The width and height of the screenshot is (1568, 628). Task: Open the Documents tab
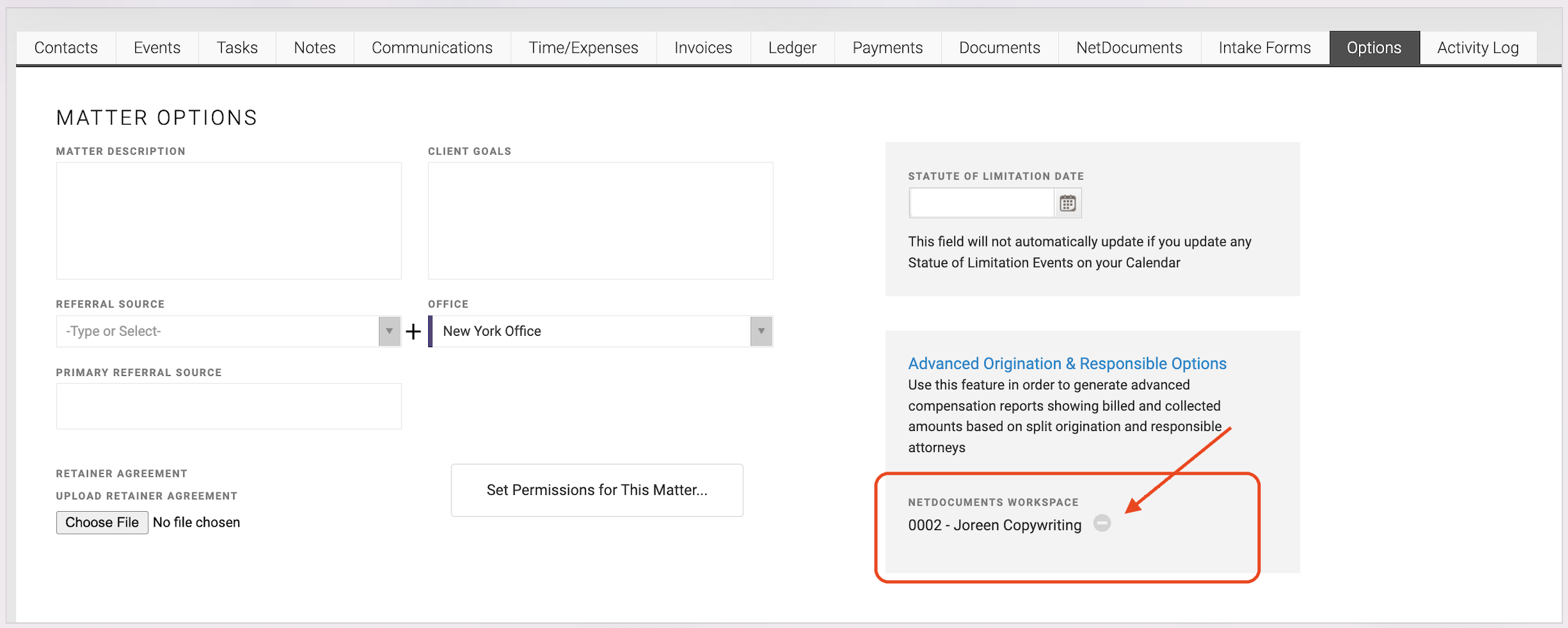pyautogui.click(x=1000, y=48)
